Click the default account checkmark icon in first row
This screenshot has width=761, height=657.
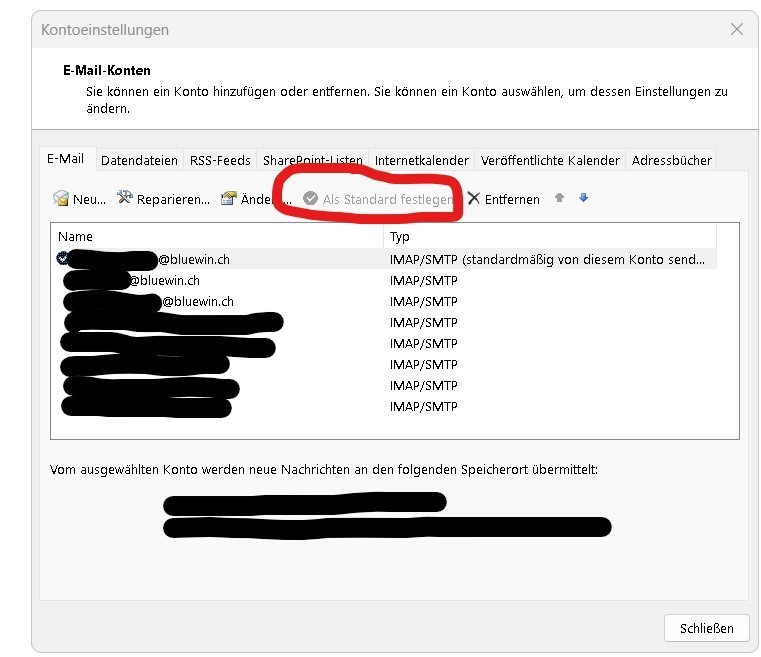point(63,258)
